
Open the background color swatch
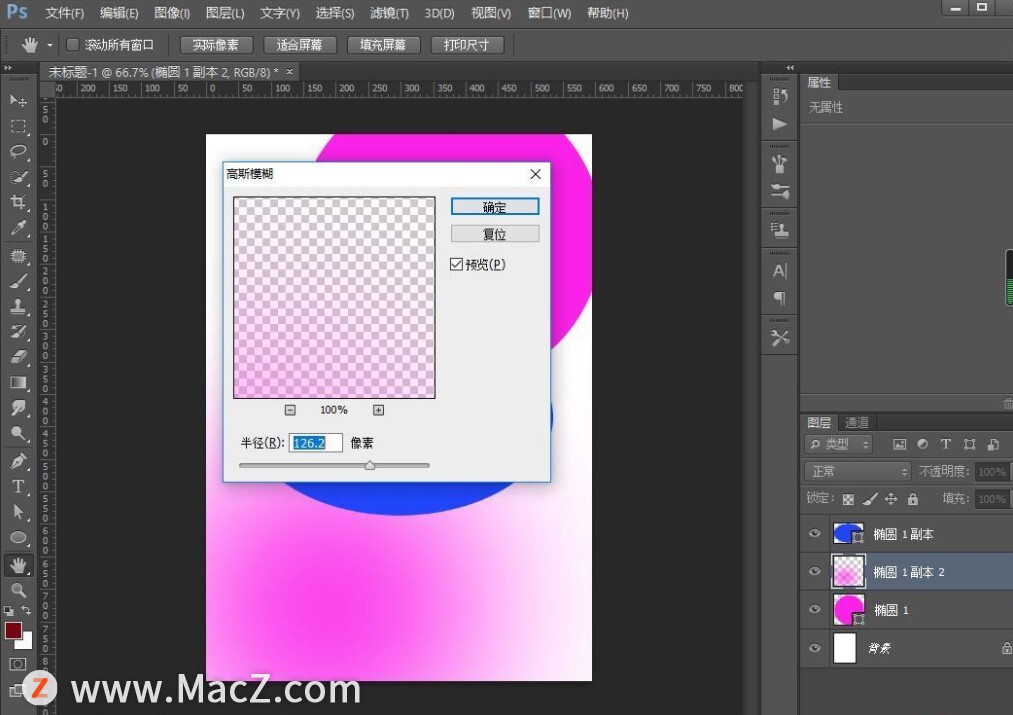coord(25,642)
